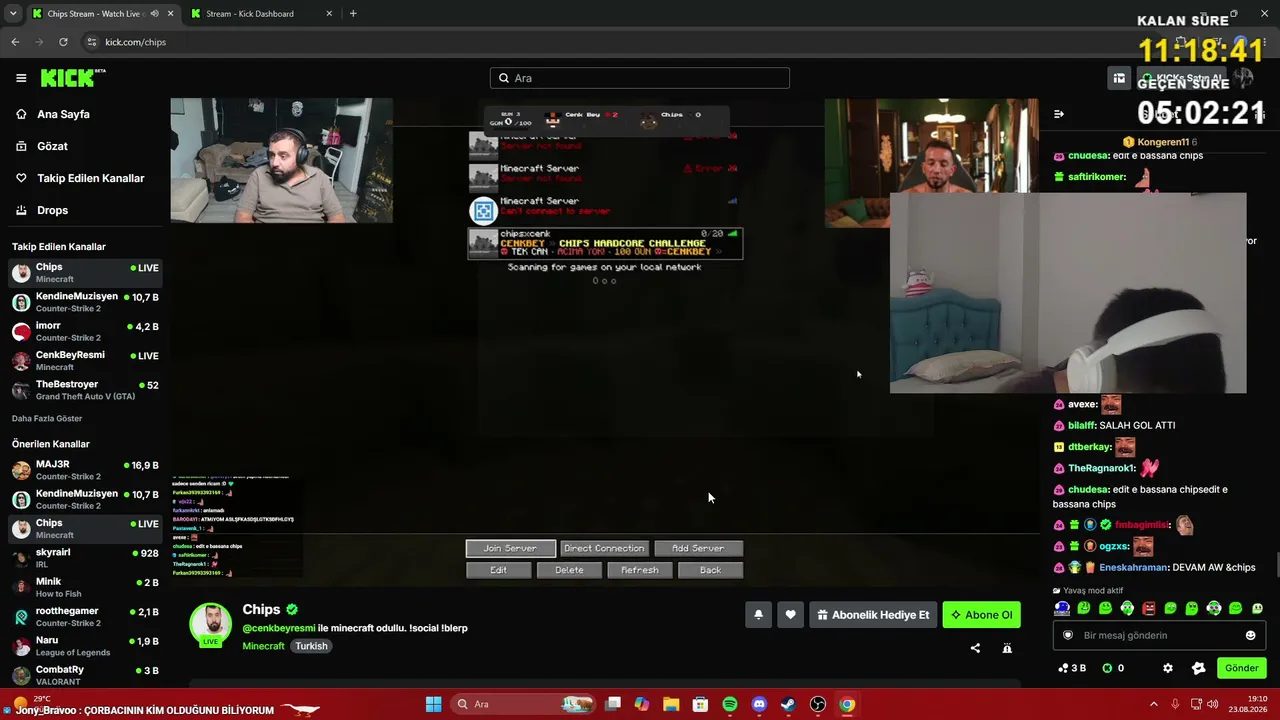The image size is (1280, 720).
Task: Open the chat identity badge icon
Action: tap(1068, 635)
